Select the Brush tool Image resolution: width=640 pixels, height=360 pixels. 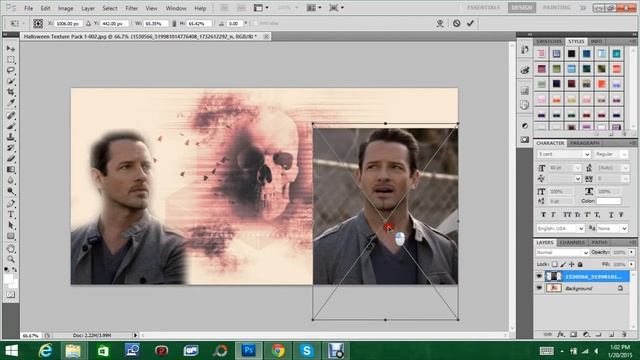[11, 126]
